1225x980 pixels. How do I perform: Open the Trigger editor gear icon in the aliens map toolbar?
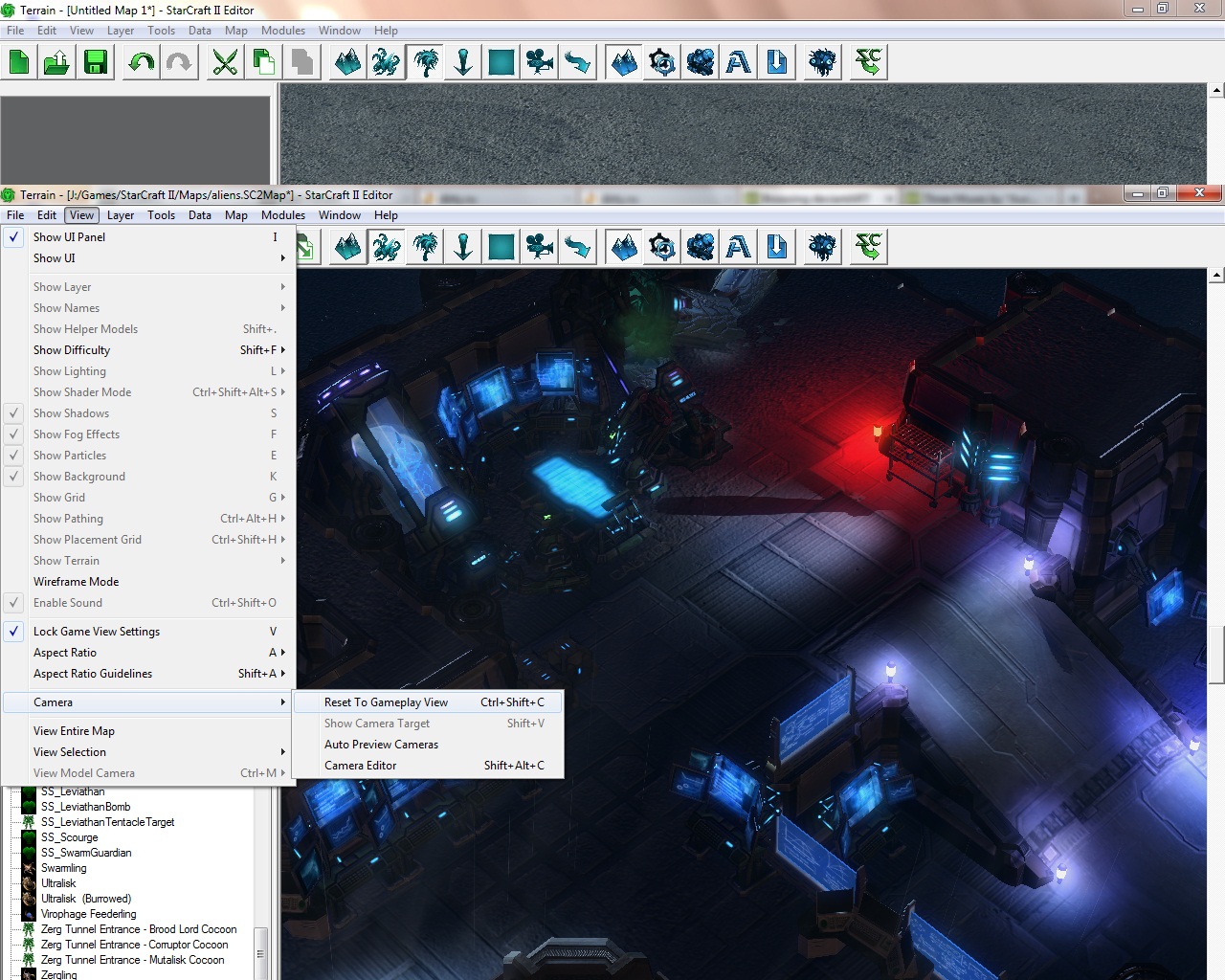(x=661, y=248)
